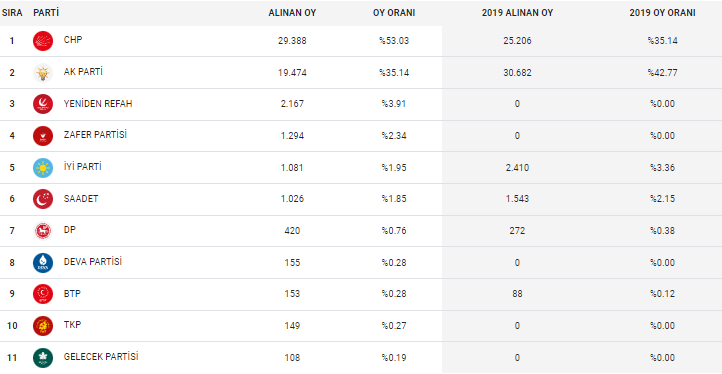This screenshot has height=374, width=722.
Task: Click the 2019 OY ORANI header
Action: point(663,13)
